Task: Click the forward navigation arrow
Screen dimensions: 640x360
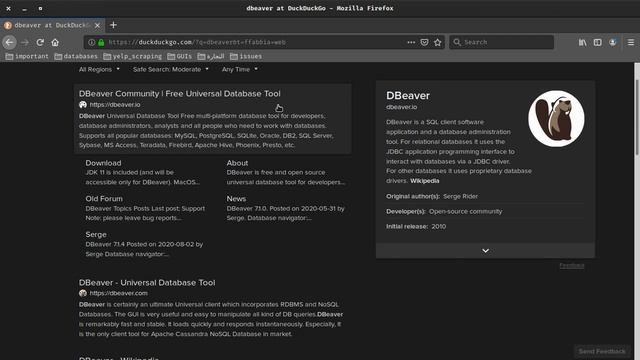Action: 24,42
